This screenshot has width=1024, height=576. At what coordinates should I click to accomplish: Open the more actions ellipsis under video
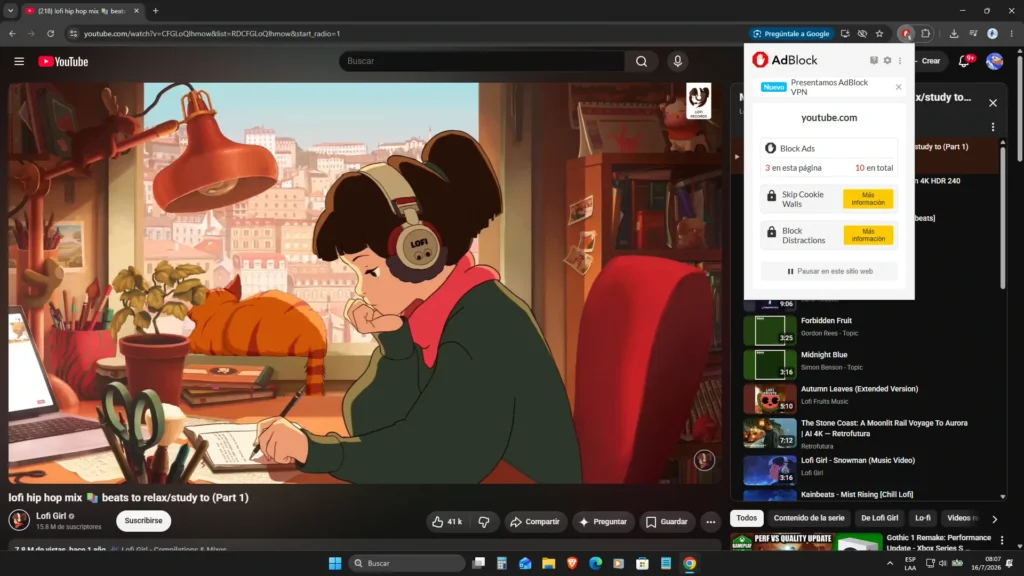click(711, 521)
